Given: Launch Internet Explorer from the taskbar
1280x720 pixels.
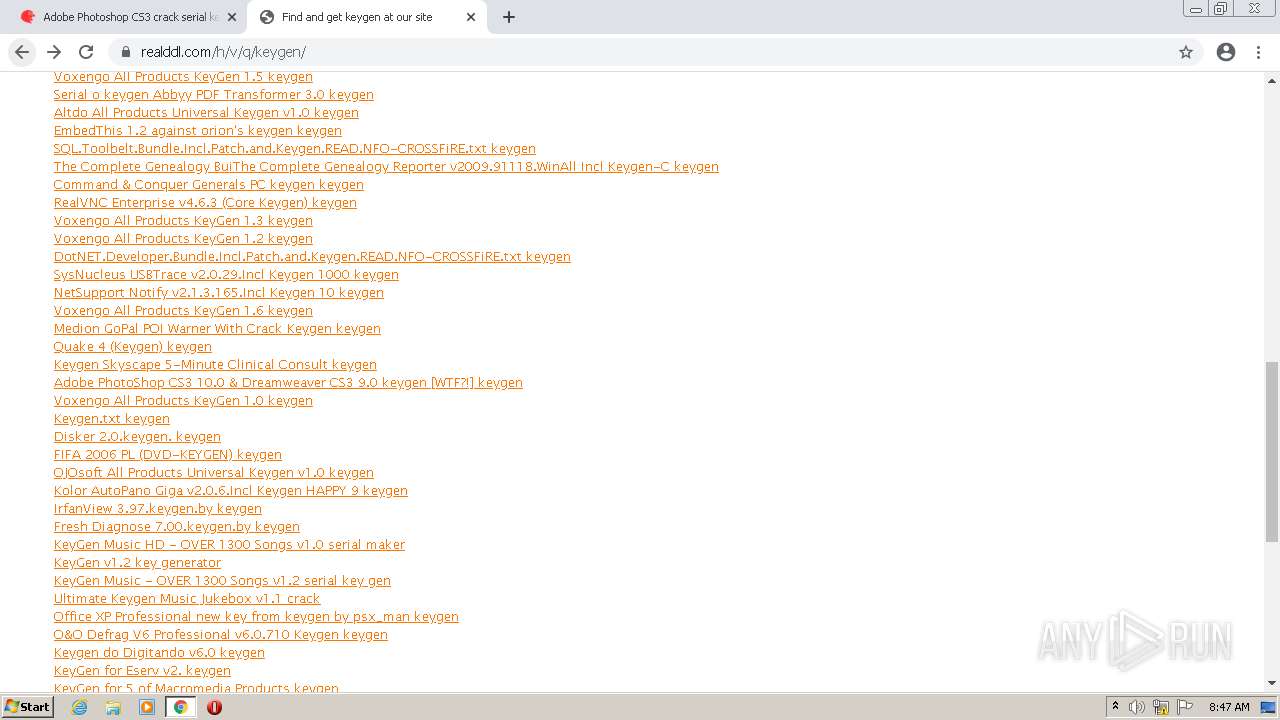Looking at the screenshot, I should click(x=80, y=707).
